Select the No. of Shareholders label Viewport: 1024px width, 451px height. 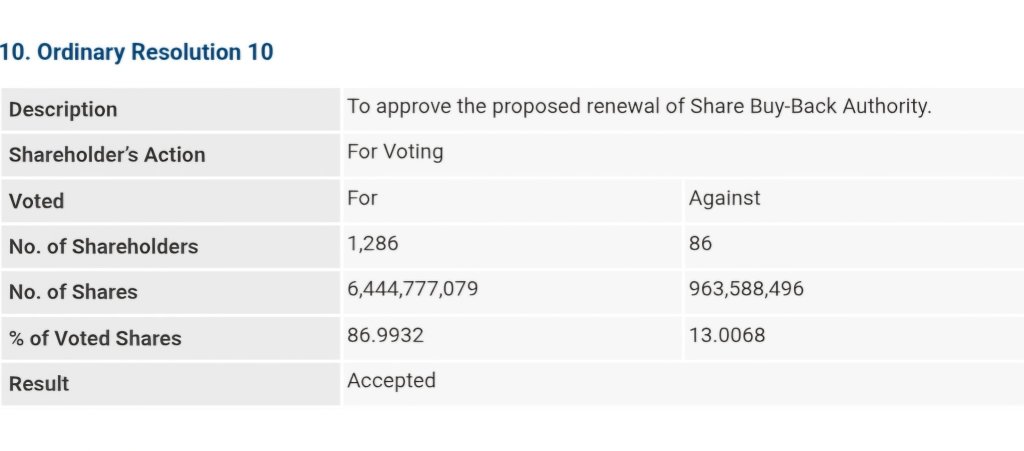click(x=103, y=246)
